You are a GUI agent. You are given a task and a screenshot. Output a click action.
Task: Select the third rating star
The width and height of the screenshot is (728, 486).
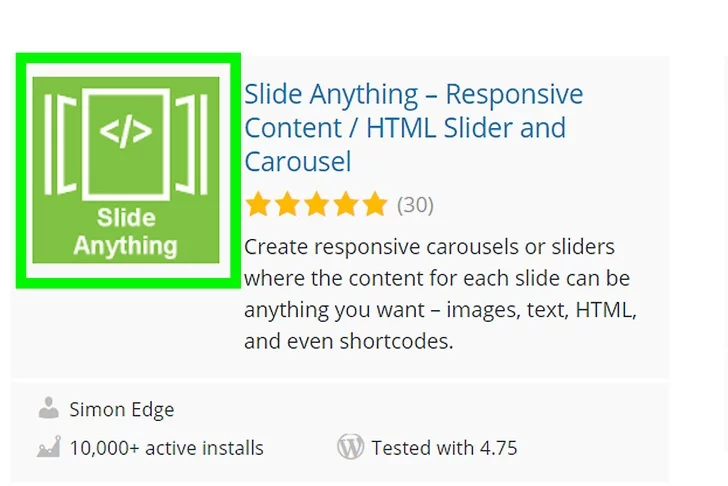point(316,205)
